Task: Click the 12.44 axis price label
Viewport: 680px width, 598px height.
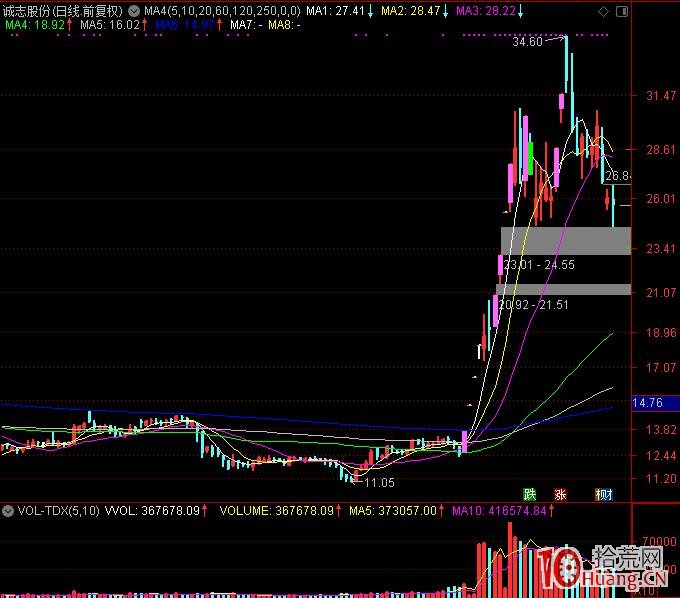Action: tap(660, 455)
